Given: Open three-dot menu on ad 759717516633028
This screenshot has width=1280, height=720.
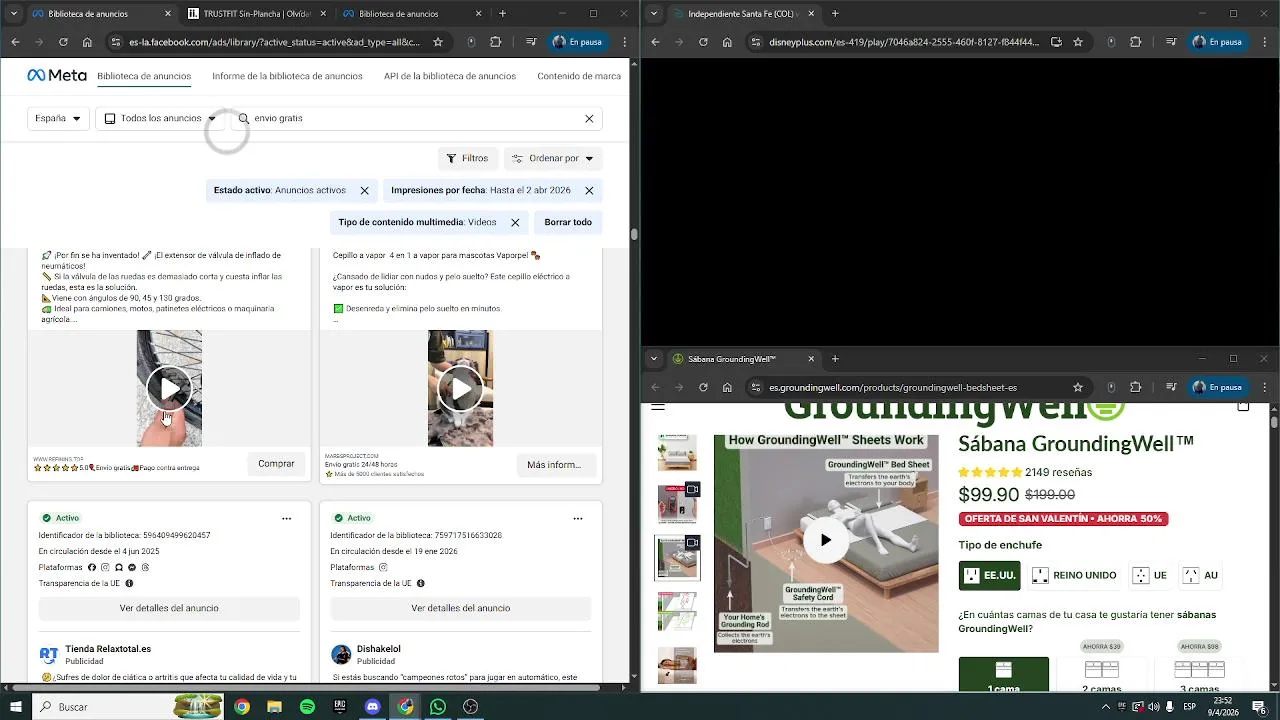Looking at the screenshot, I should pyautogui.click(x=577, y=518).
